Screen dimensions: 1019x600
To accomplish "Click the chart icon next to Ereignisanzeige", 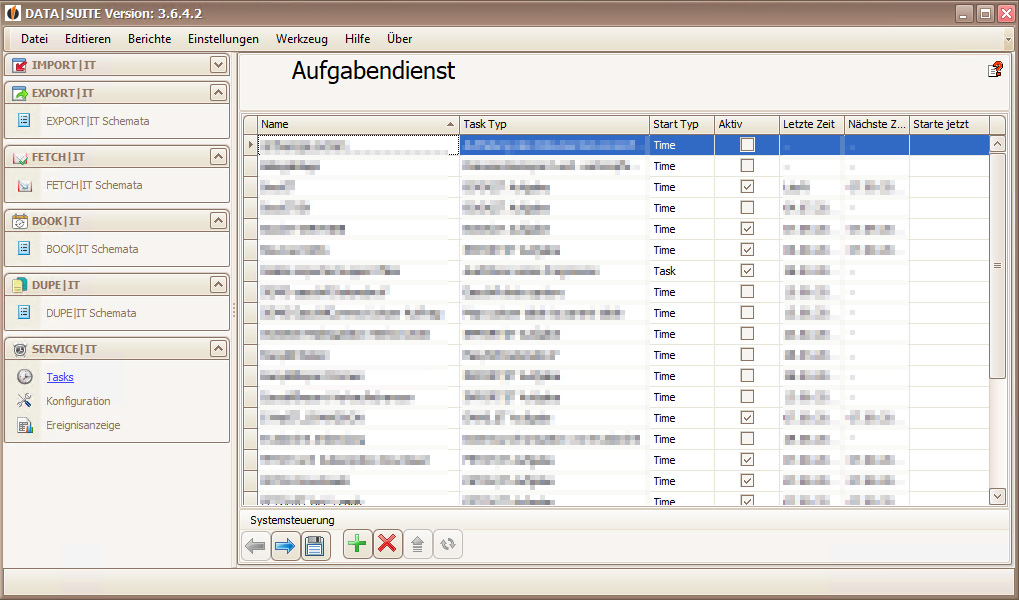I will point(25,425).
